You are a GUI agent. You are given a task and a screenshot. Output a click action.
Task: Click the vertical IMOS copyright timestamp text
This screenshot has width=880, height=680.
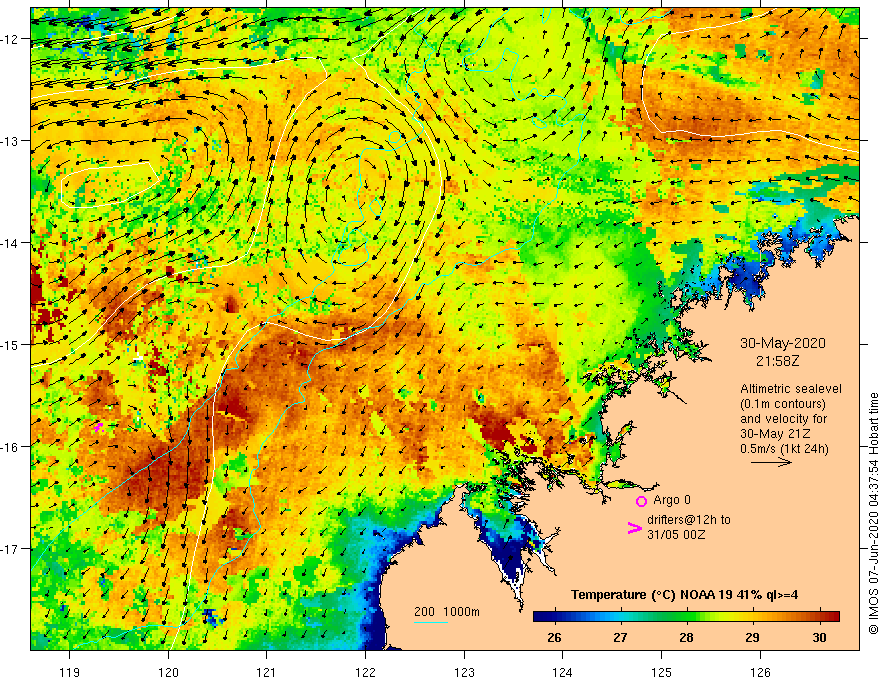point(873,513)
